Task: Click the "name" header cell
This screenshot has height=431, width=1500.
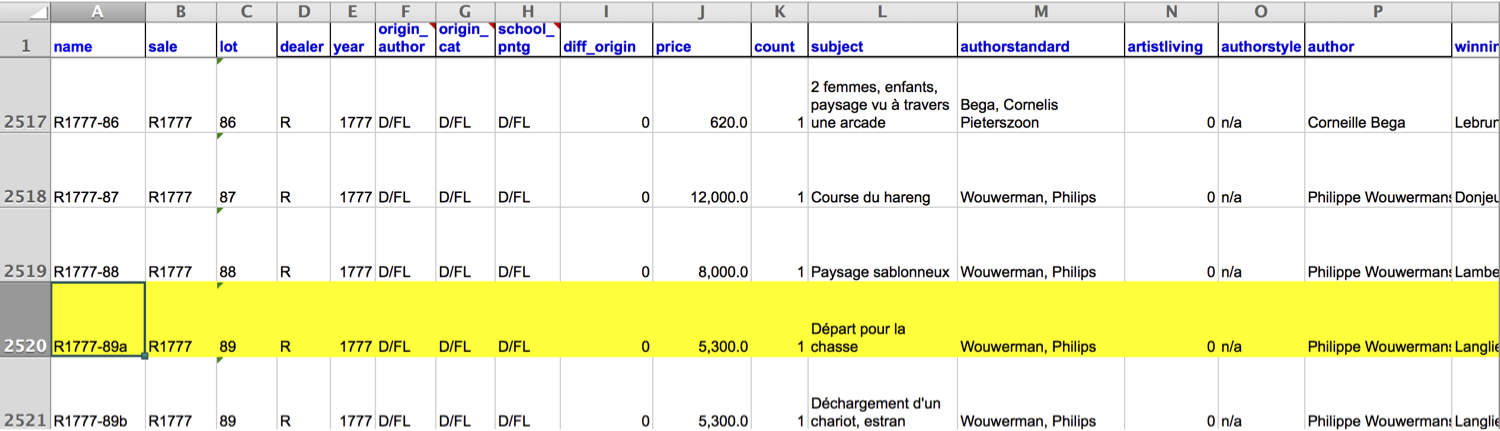Action: click(x=97, y=40)
